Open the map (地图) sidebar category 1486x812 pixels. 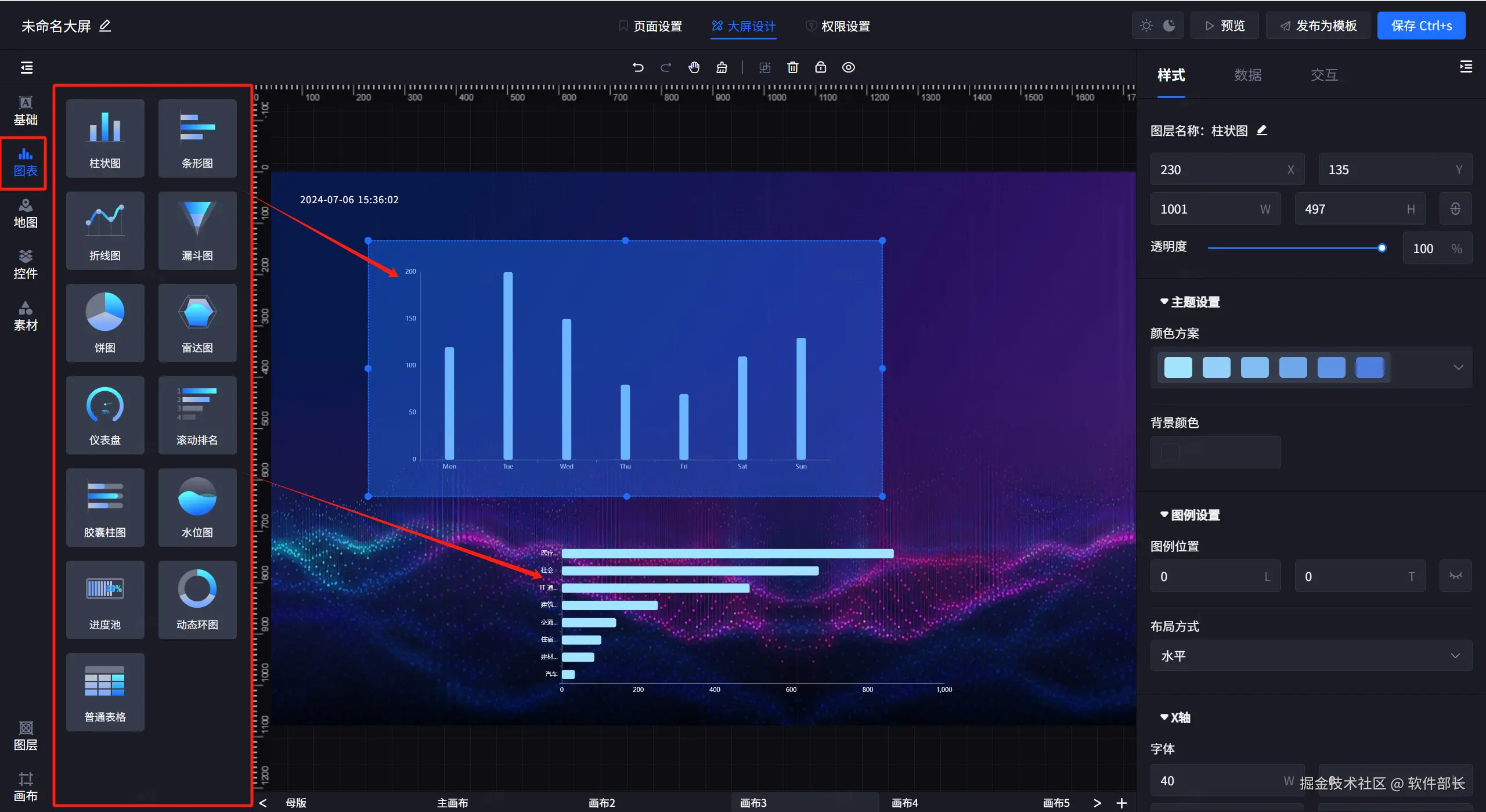tap(26, 213)
